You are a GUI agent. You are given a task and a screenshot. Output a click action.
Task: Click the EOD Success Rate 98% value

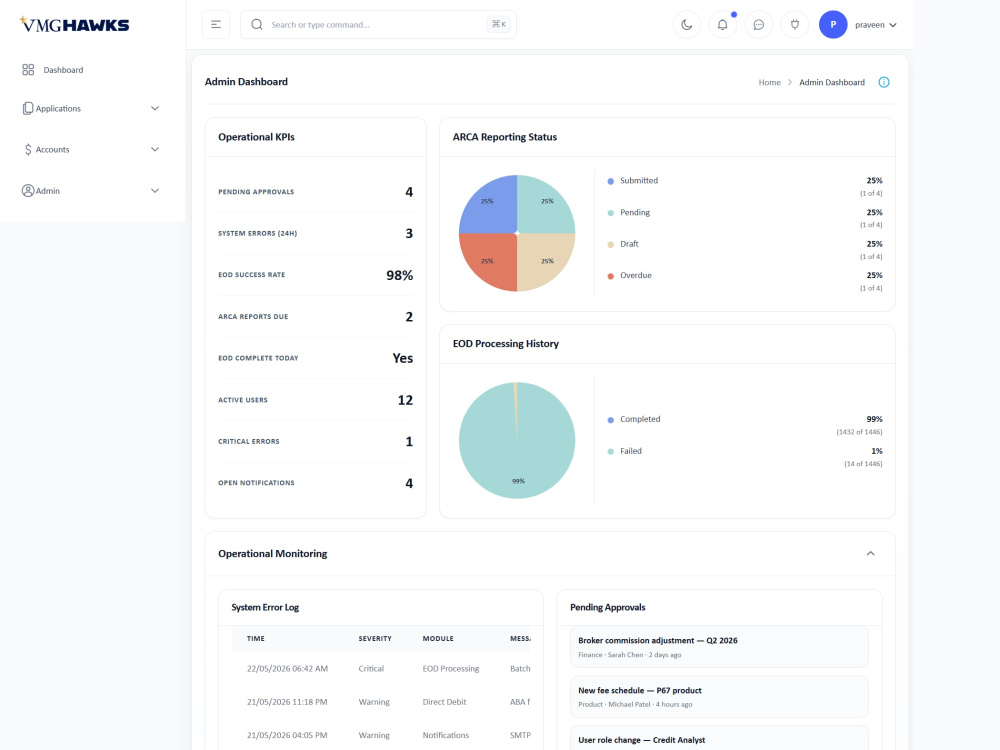click(x=400, y=276)
